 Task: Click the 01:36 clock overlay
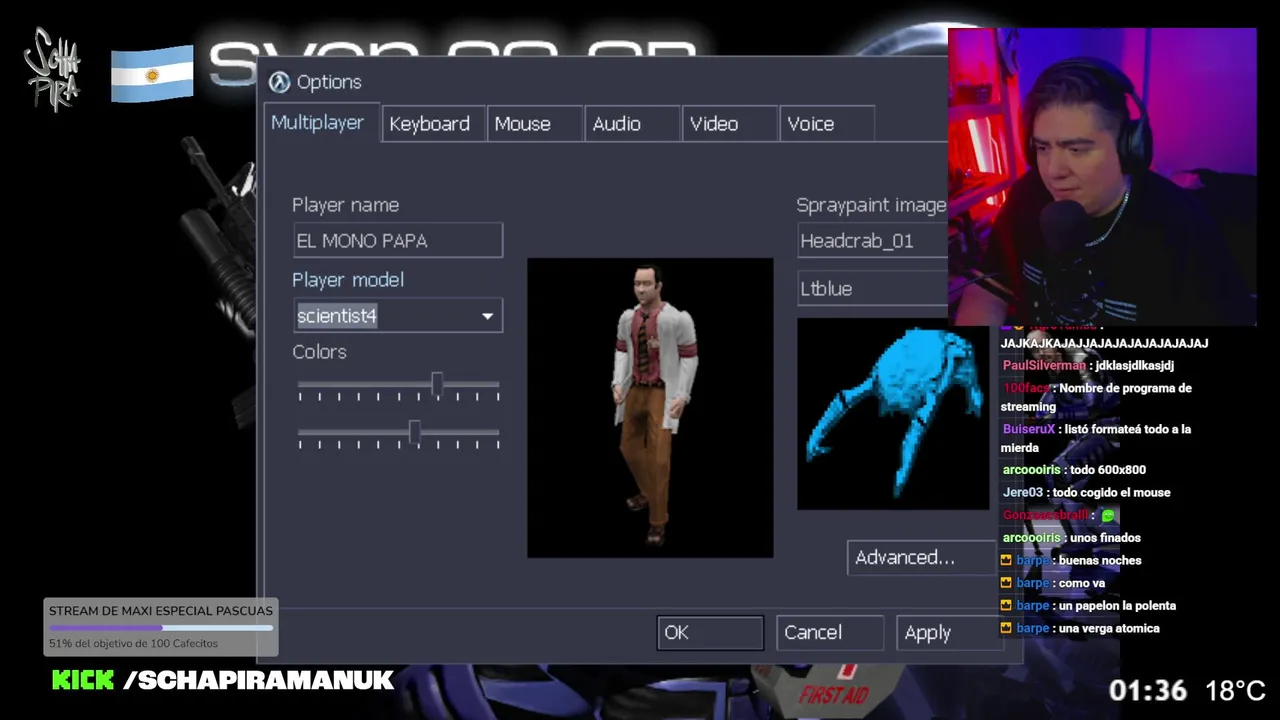point(1147,690)
